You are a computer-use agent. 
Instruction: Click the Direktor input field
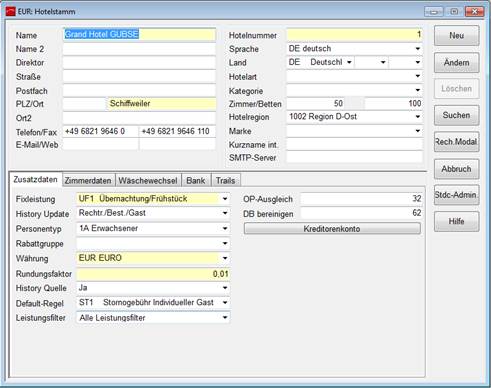click(x=139, y=62)
